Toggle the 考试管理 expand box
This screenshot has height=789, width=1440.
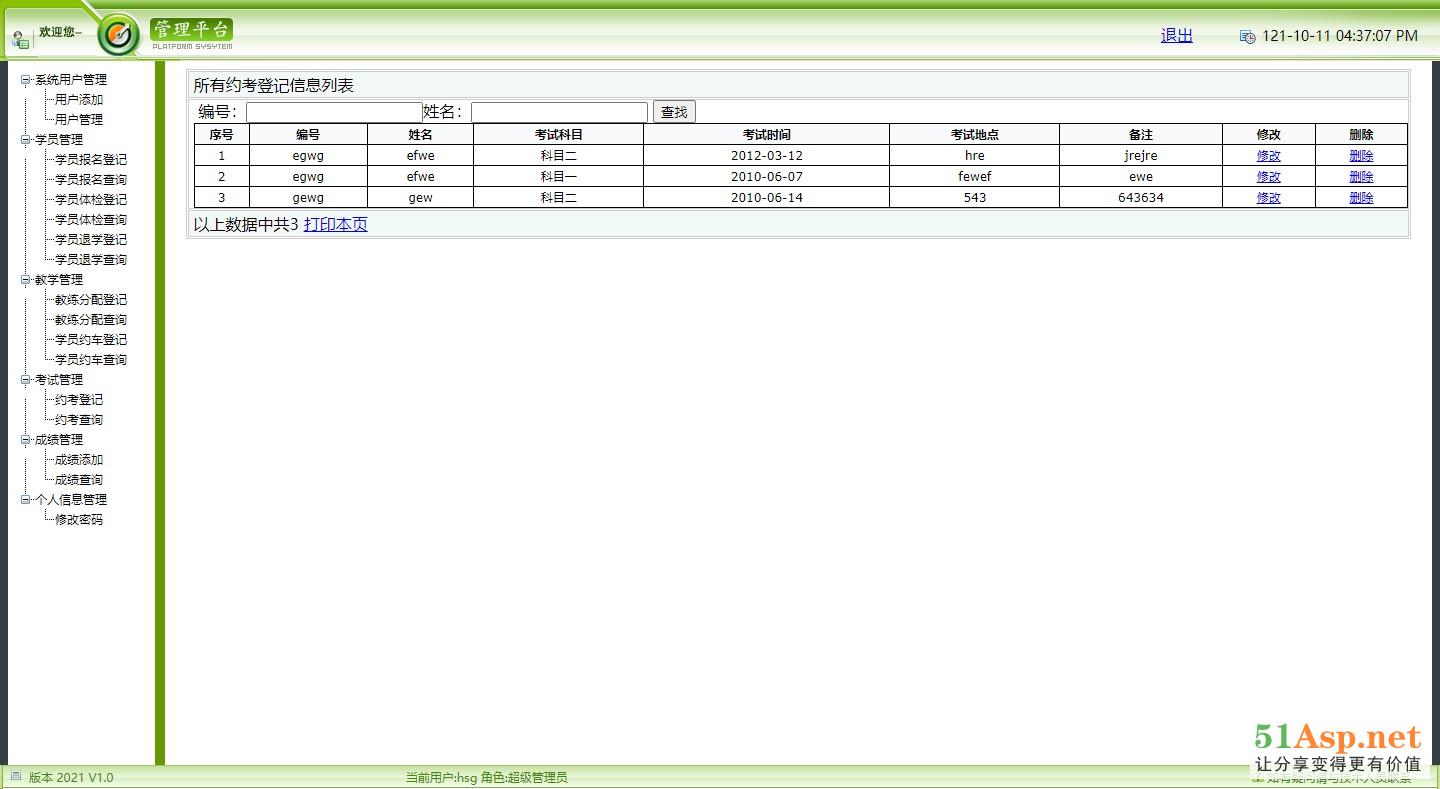click(x=26, y=380)
